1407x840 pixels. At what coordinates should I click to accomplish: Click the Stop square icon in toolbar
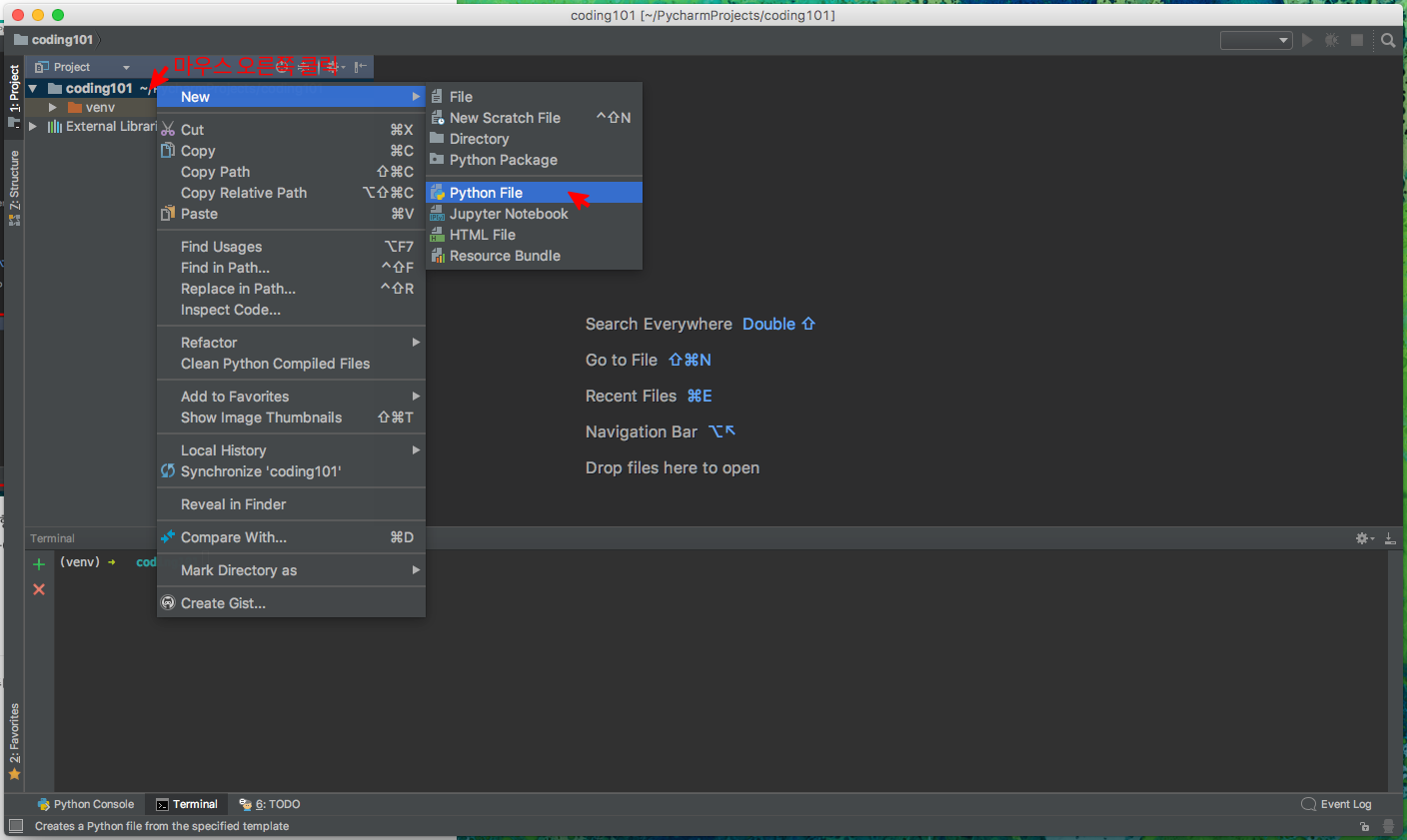pyautogui.click(x=1357, y=40)
